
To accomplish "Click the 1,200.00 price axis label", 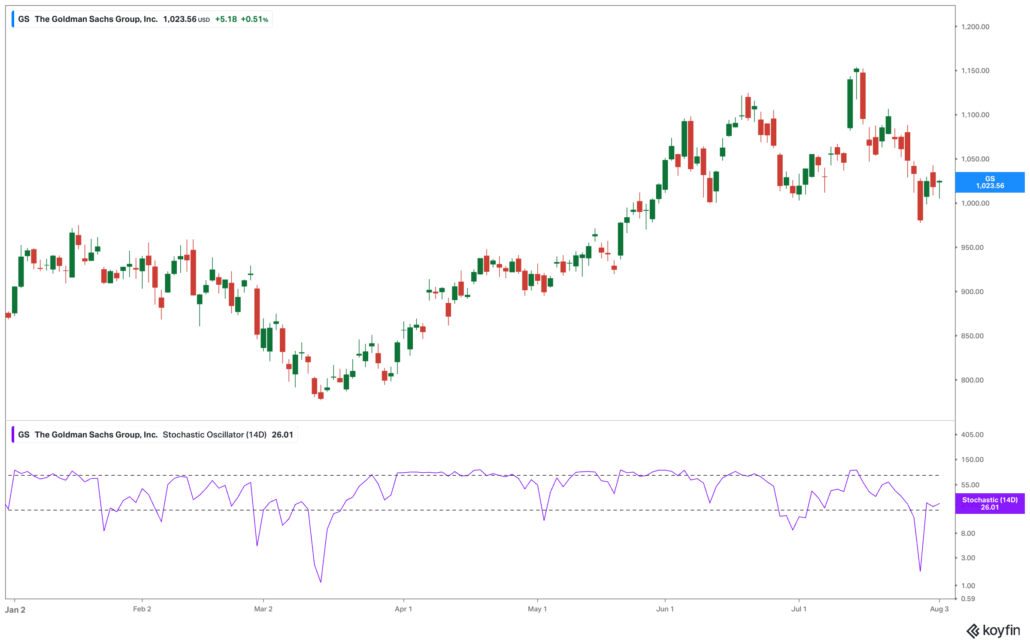I will click(x=975, y=27).
